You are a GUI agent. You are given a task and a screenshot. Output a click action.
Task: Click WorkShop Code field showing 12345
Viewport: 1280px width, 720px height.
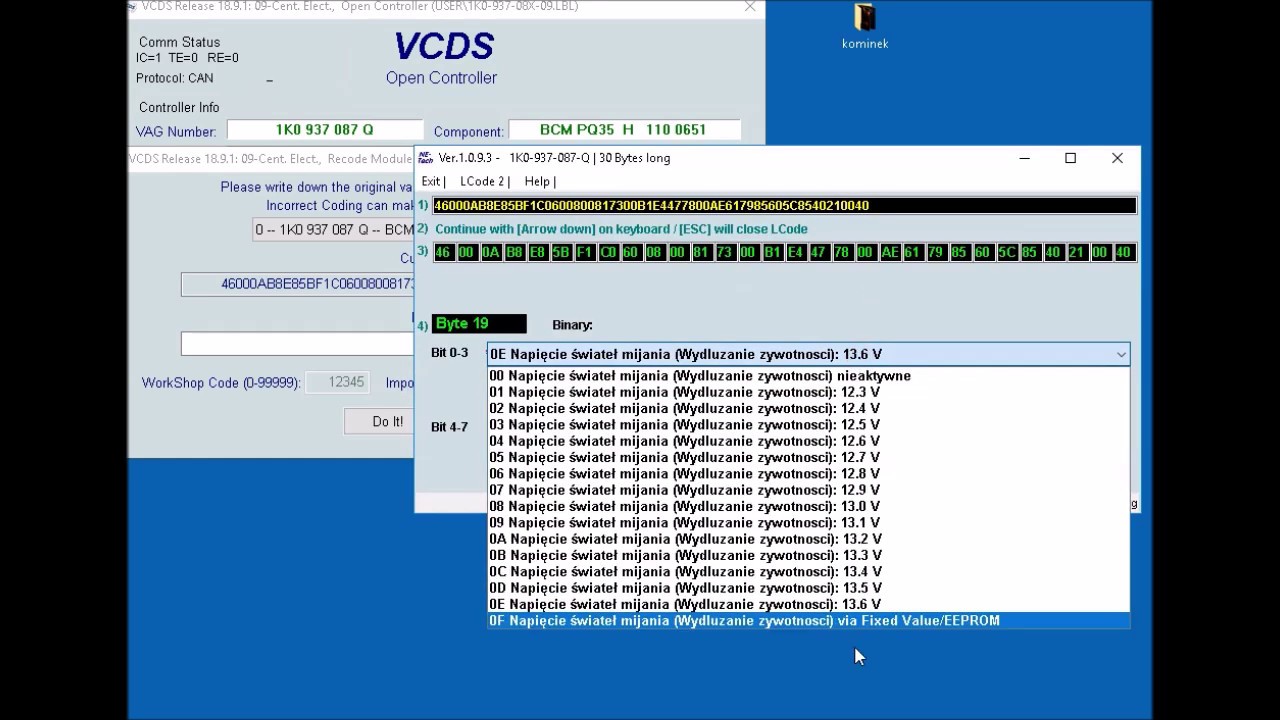pos(336,383)
